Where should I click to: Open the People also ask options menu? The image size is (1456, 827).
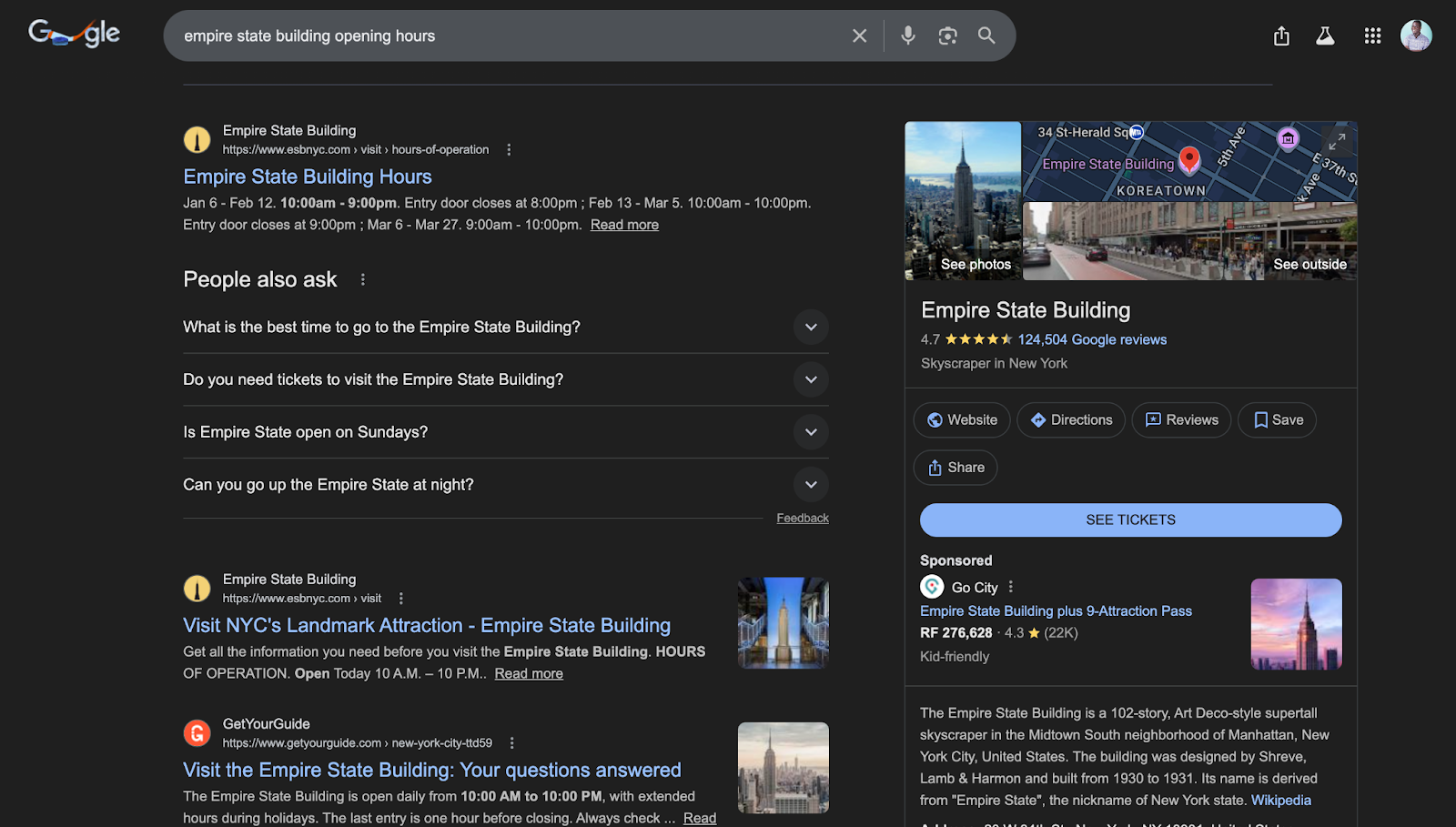click(362, 279)
